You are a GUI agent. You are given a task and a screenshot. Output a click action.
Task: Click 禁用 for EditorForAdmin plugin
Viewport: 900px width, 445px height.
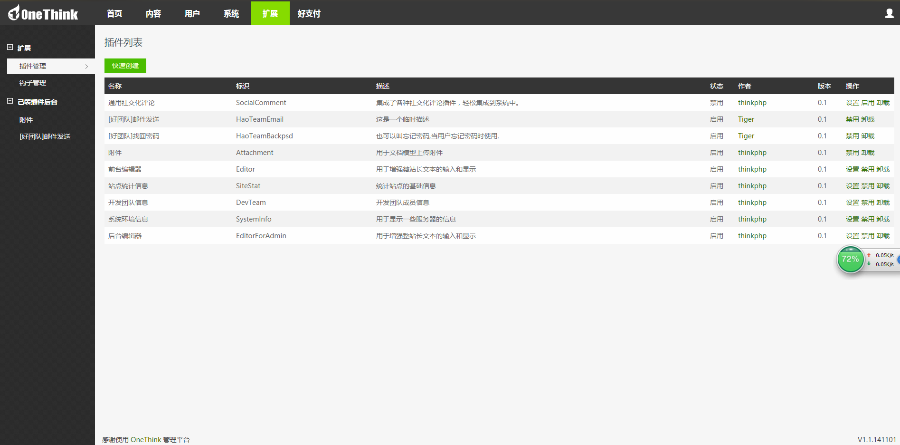[867, 236]
